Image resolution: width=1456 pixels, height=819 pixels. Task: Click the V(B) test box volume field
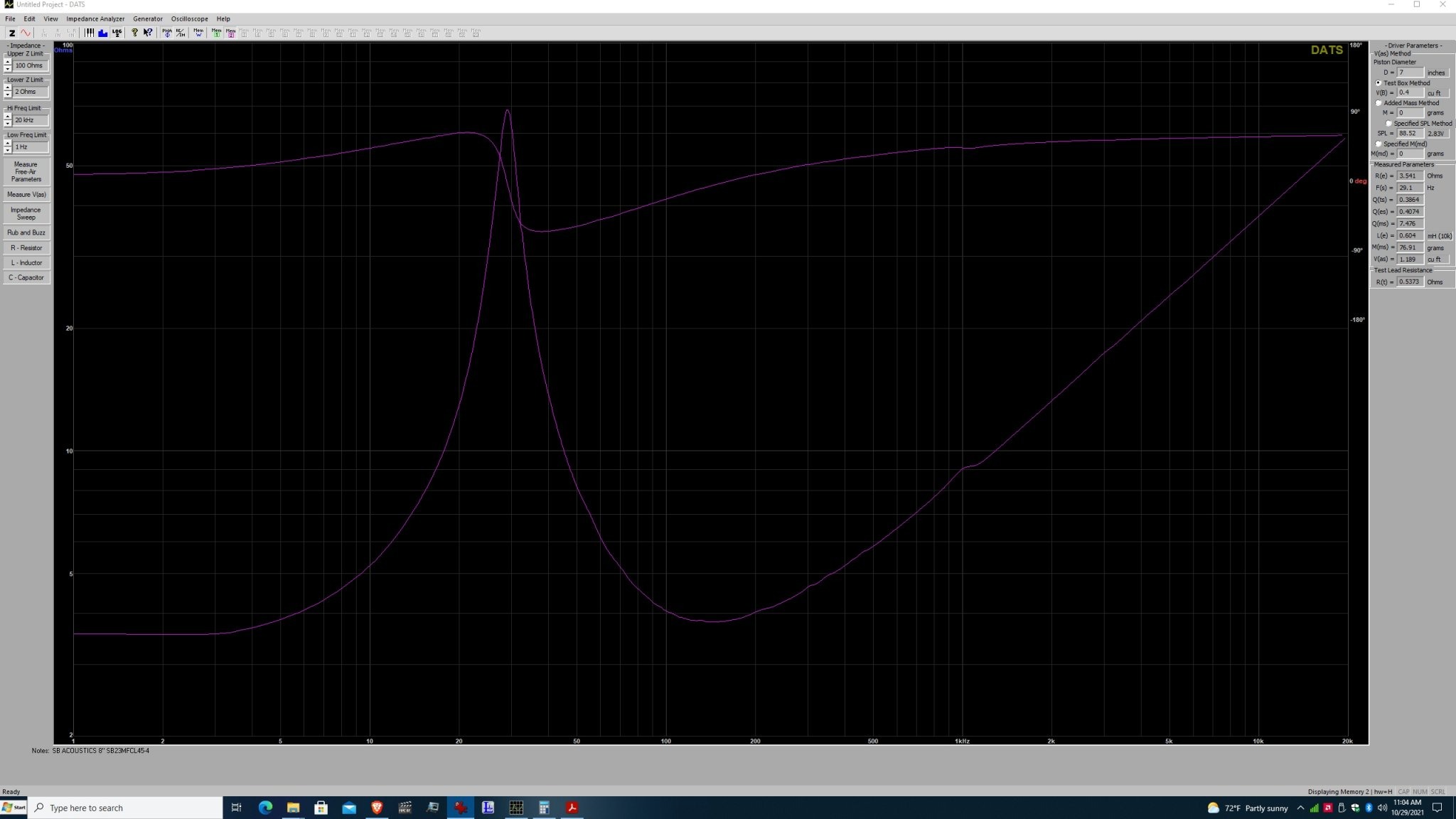(1410, 92)
